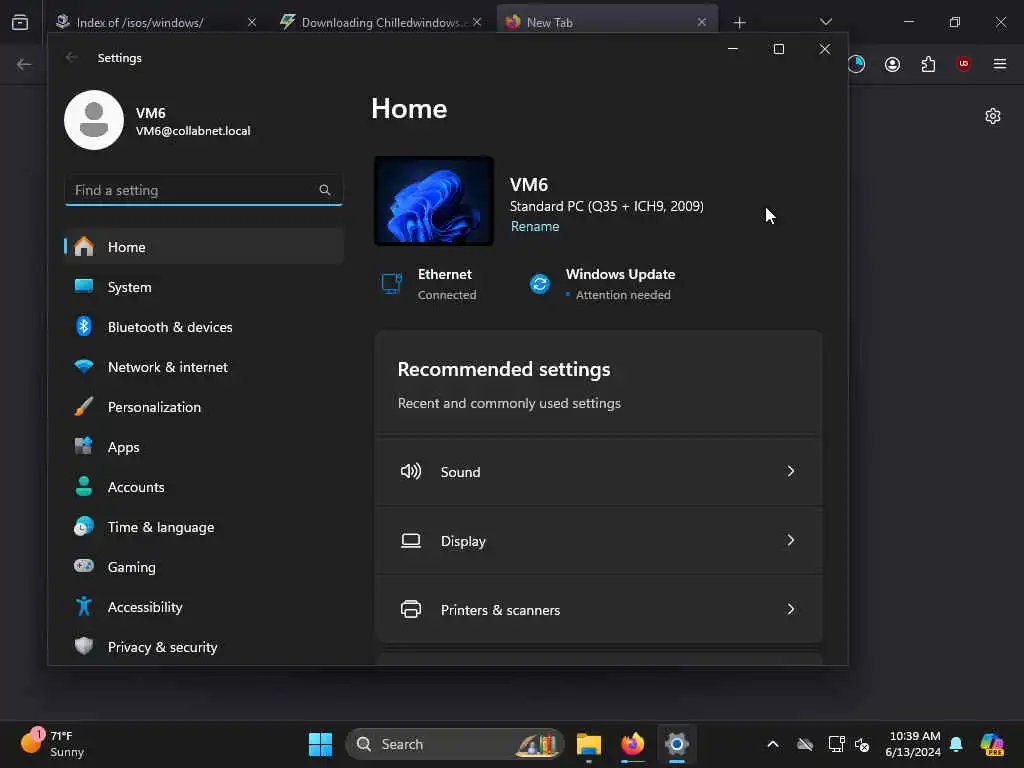The image size is (1024, 768).
Task: Click the cloud sync off tray icon
Action: coord(805,744)
